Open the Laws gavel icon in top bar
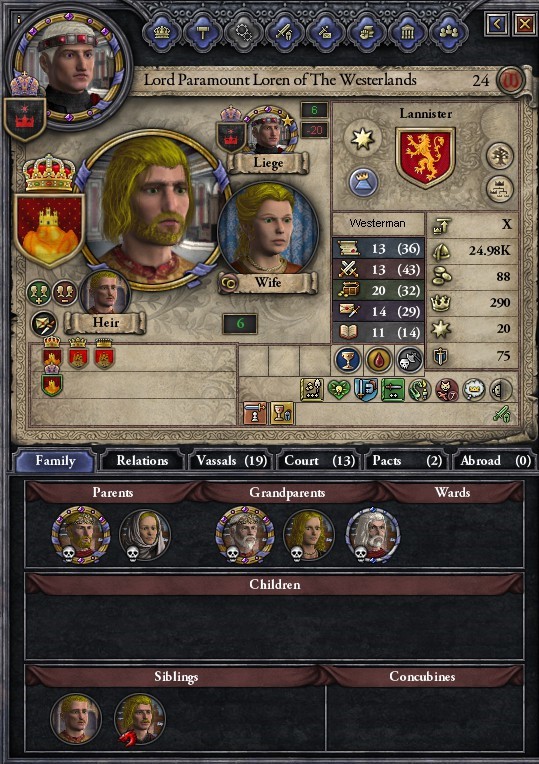The width and height of the screenshot is (539, 764). click(x=203, y=32)
